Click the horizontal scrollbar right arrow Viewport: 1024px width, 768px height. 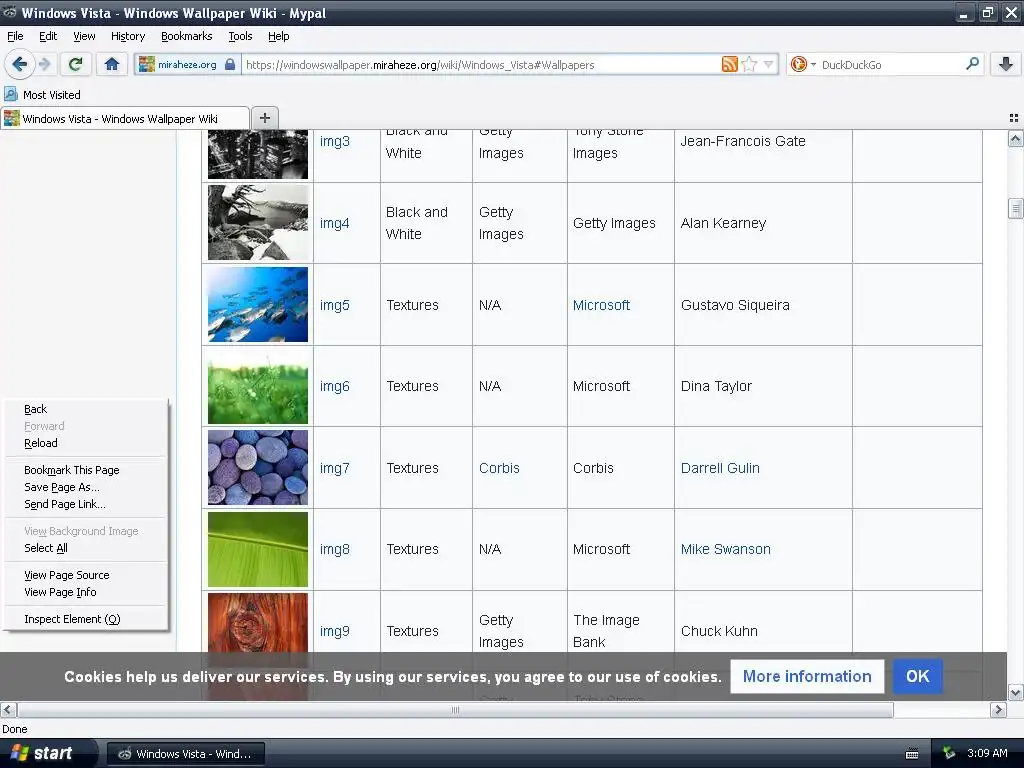coord(998,709)
